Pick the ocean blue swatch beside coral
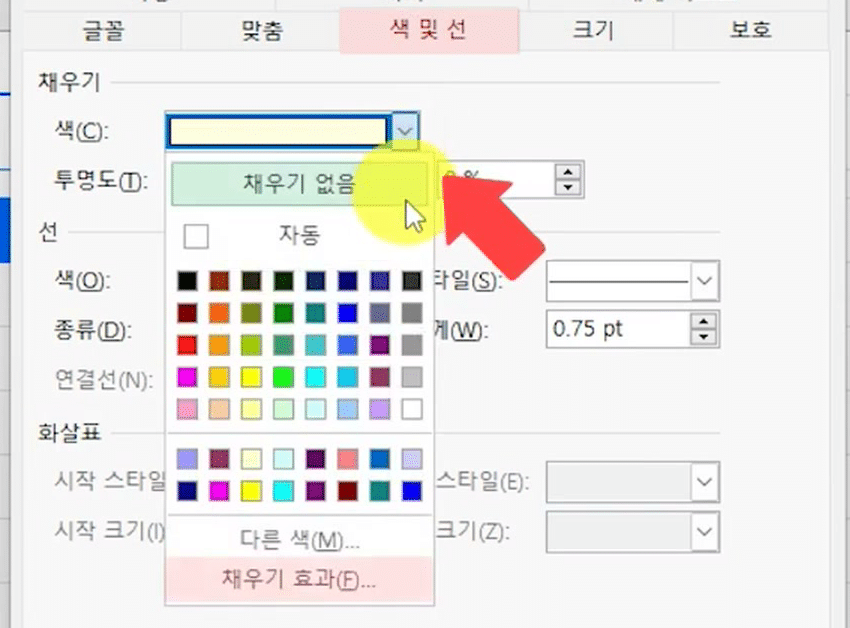Viewport: 850px width, 628px height. [379, 459]
